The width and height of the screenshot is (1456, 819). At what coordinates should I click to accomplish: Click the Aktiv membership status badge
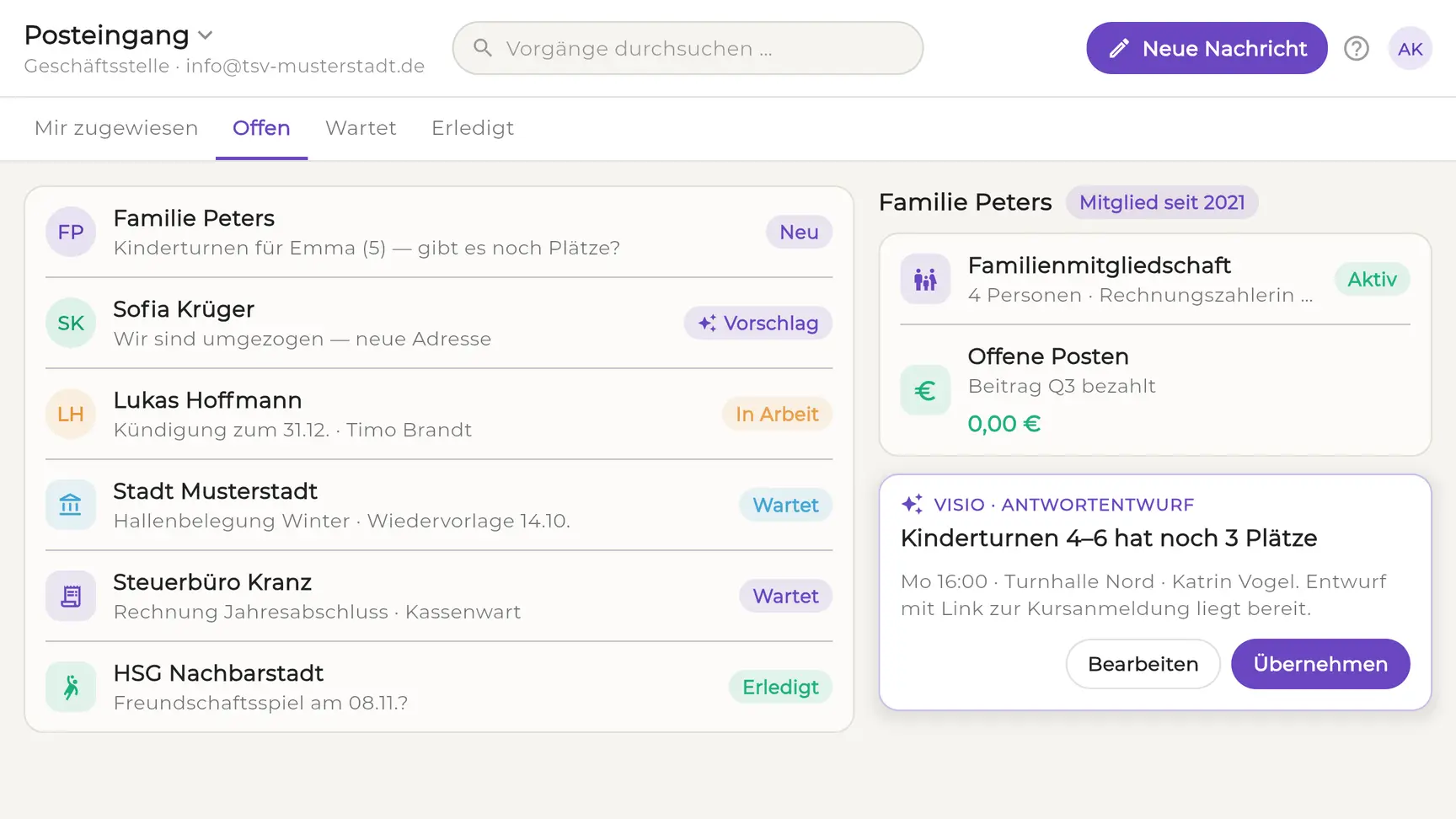click(x=1372, y=279)
